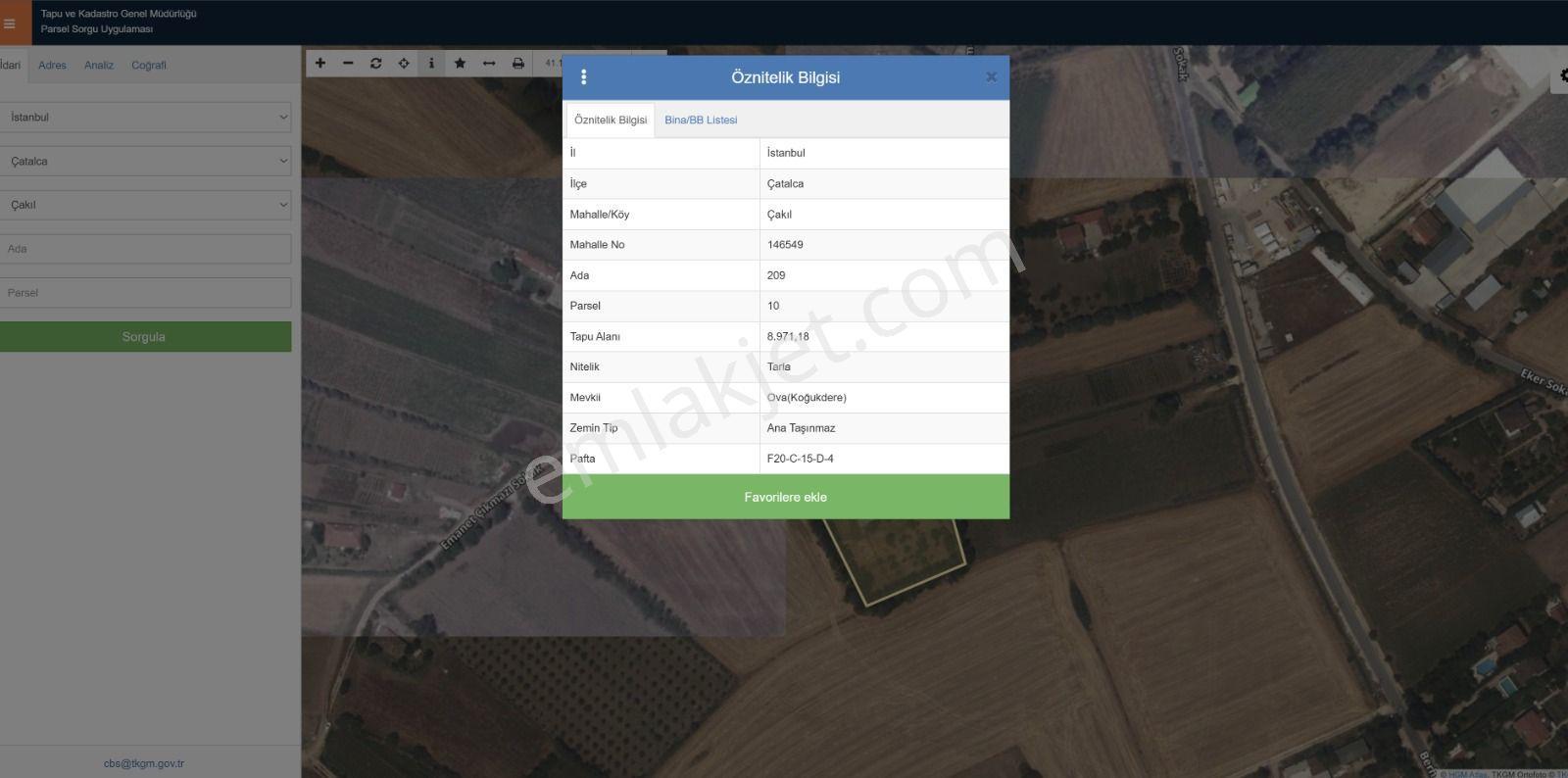1568x778 pixels.
Task: Select Mahalle No value 146549
Action: [x=785, y=245]
